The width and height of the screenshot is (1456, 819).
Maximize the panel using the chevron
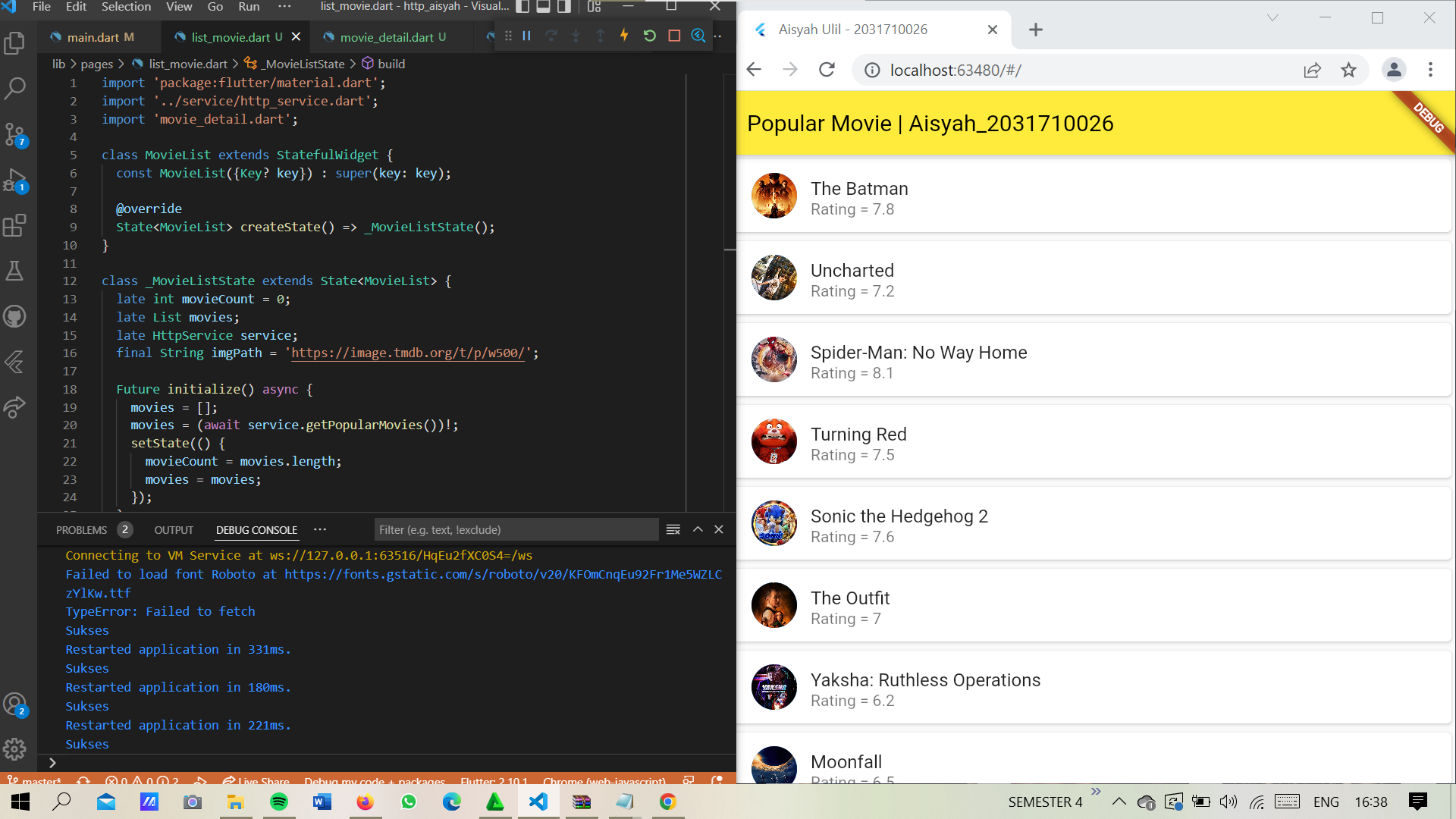(697, 529)
